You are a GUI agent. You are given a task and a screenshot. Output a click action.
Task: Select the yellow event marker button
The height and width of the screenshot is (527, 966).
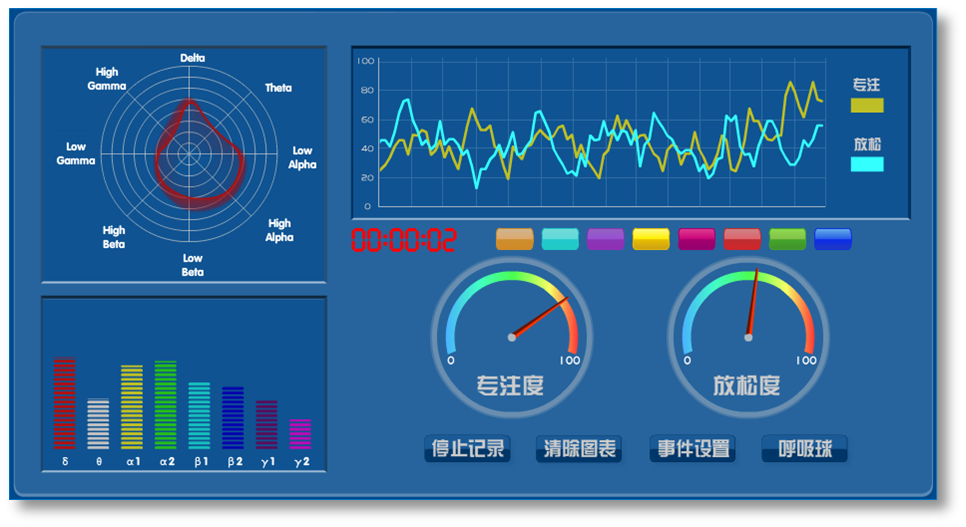pos(651,239)
